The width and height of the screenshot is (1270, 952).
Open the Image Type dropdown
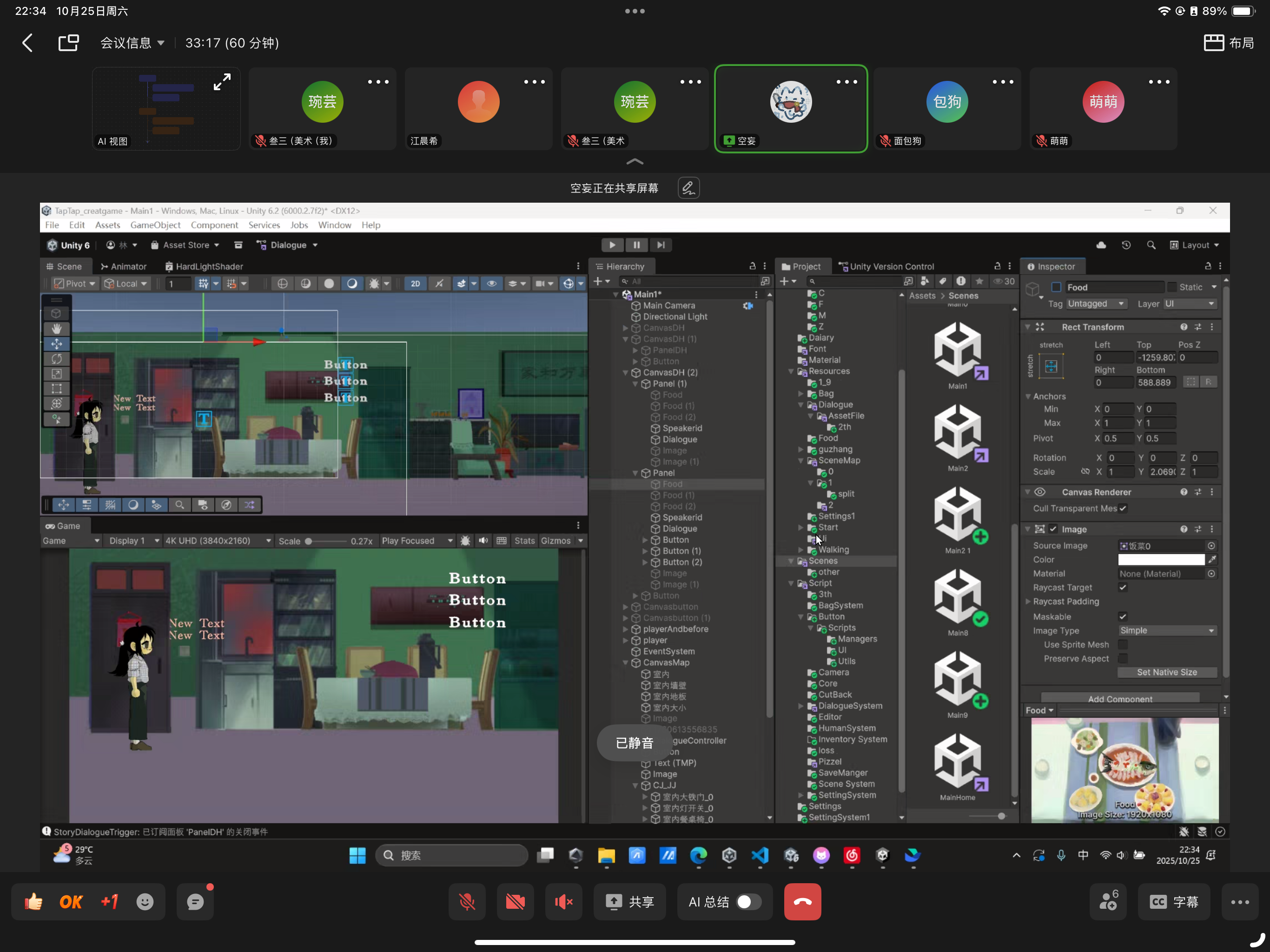[1167, 630]
